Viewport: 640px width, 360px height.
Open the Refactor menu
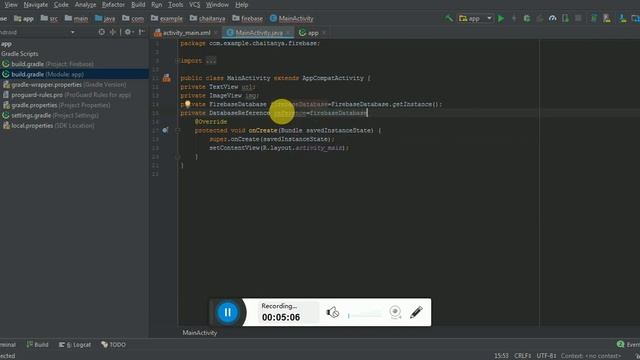click(x=113, y=5)
